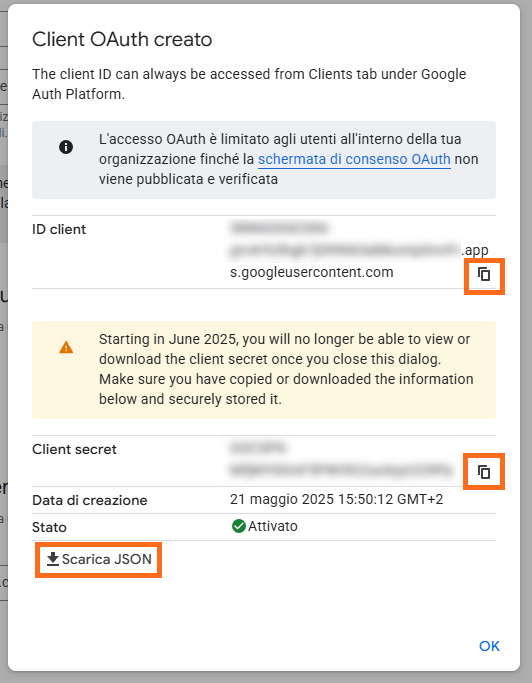Click the Data di creazione label
Screen dimensions: 532x683
90,500
